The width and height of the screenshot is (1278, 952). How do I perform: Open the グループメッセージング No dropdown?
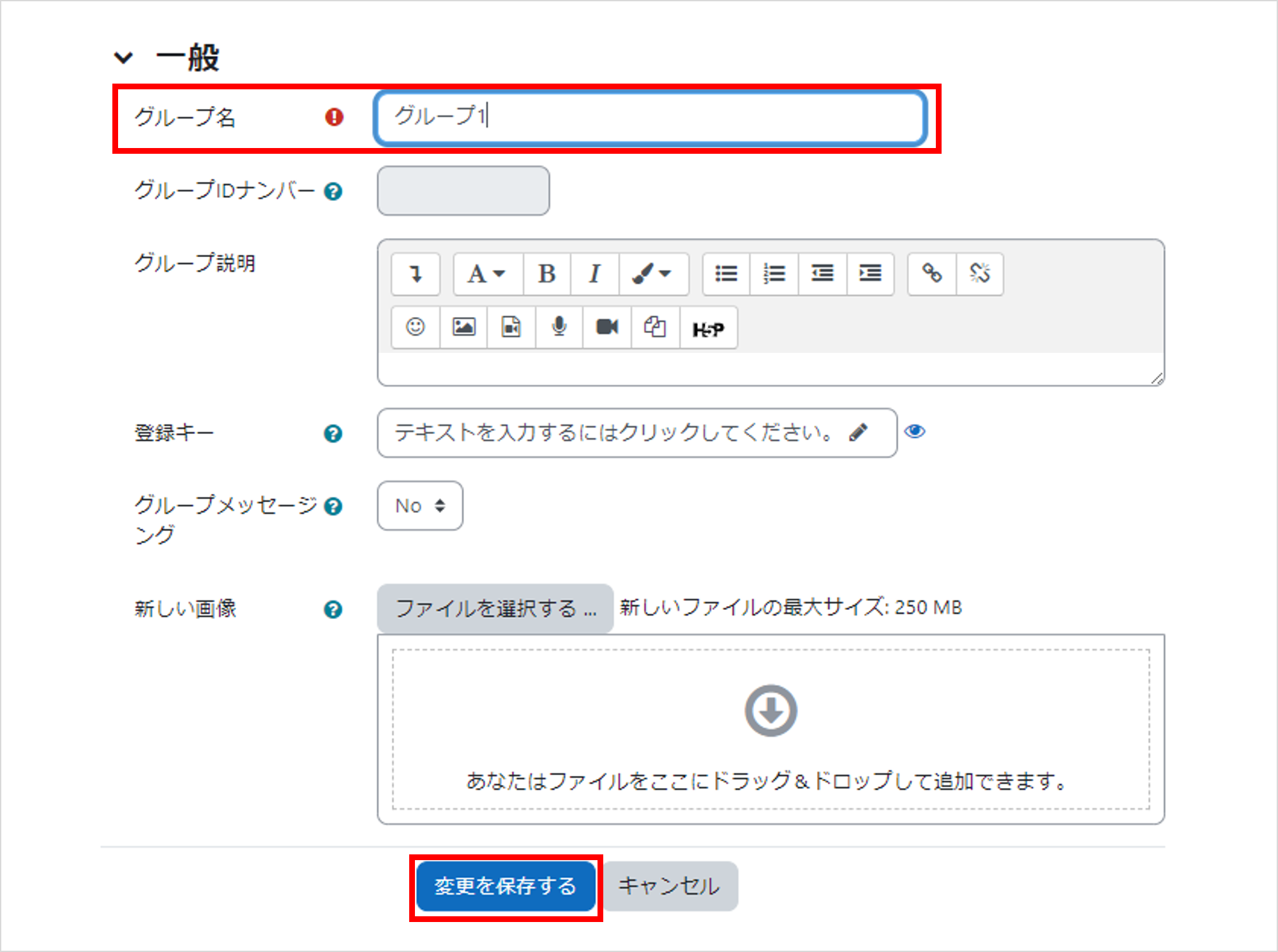click(x=420, y=506)
